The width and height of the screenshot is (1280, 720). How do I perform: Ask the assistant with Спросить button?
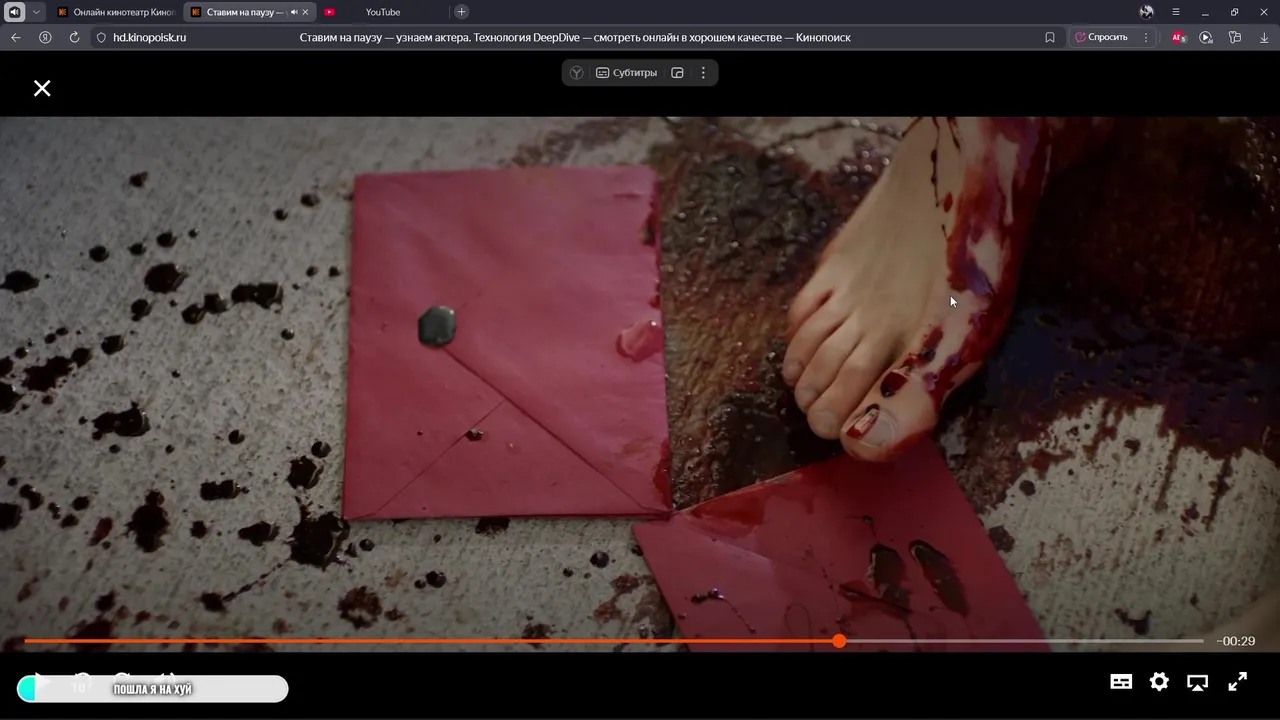click(1101, 37)
